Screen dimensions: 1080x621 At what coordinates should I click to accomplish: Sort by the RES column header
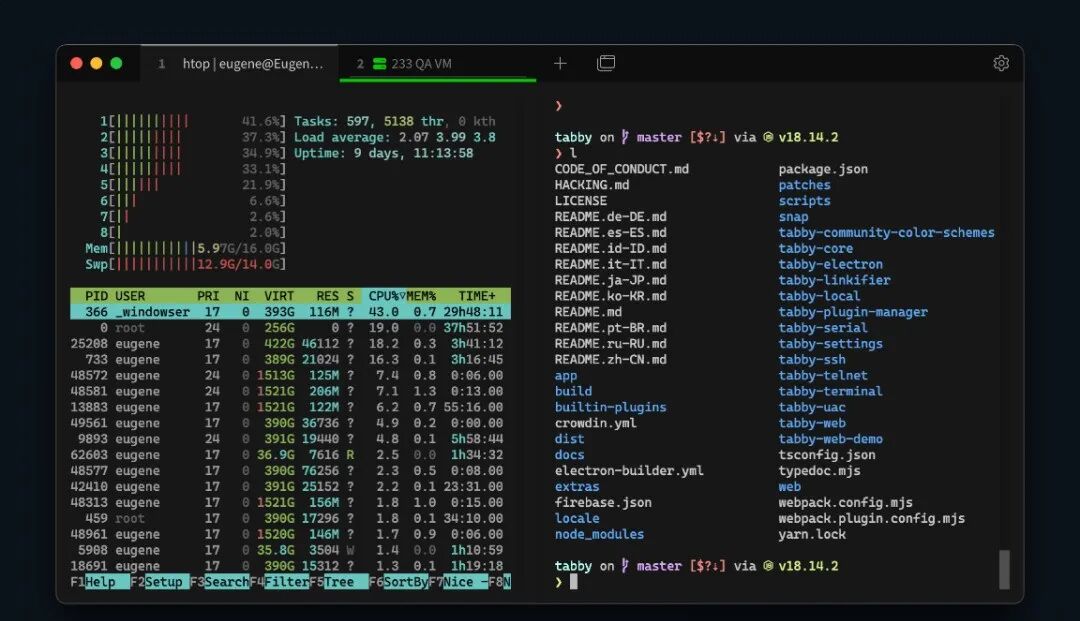tap(328, 296)
